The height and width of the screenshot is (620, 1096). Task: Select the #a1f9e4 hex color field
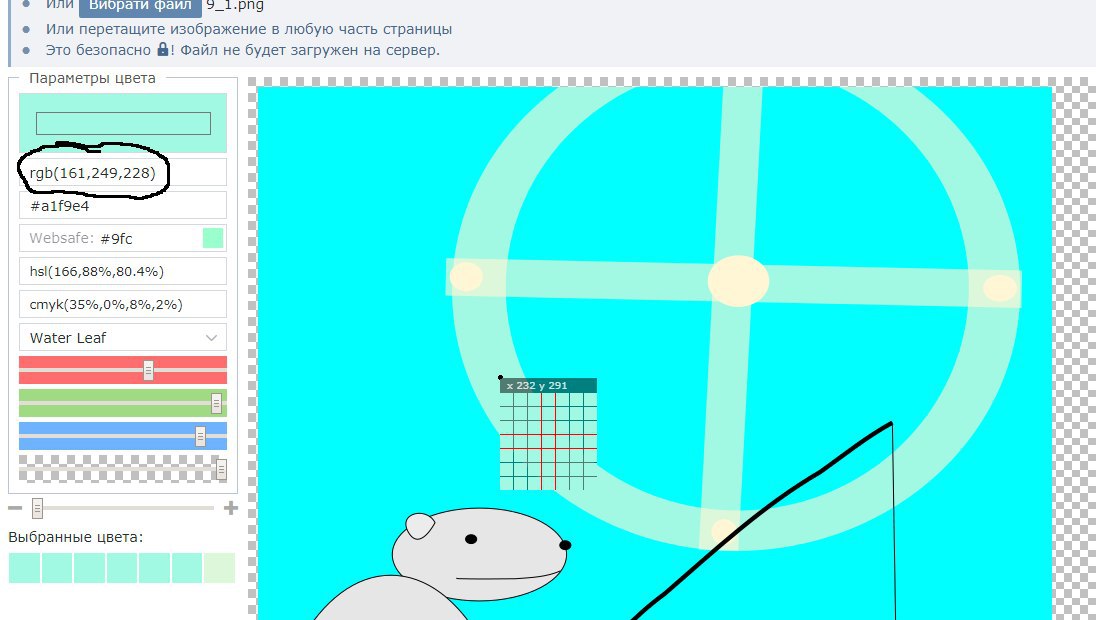click(x=123, y=206)
